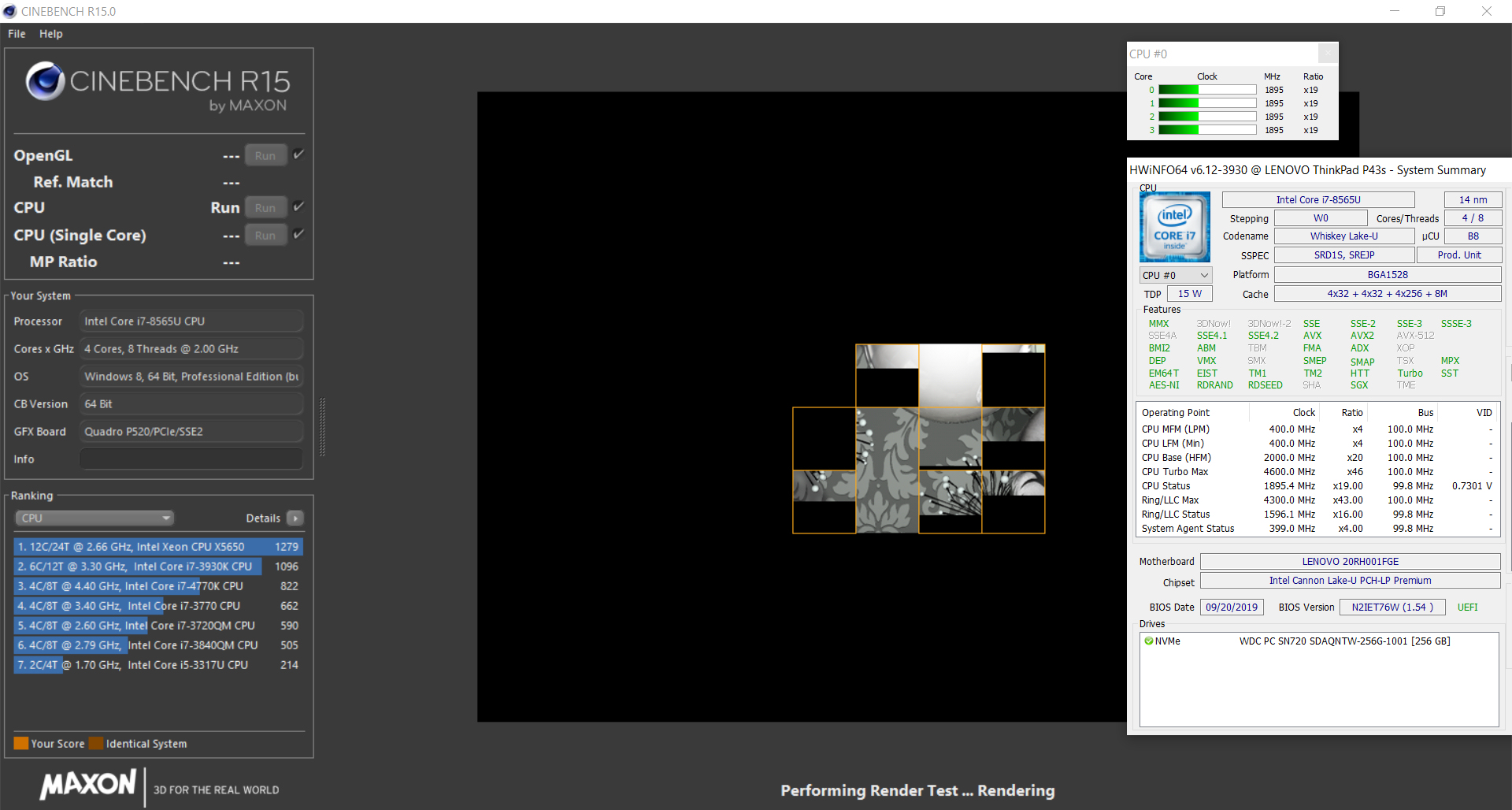Close the CPU #0 clock panel
Screen dimensions: 1512x810
pos(1328,53)
